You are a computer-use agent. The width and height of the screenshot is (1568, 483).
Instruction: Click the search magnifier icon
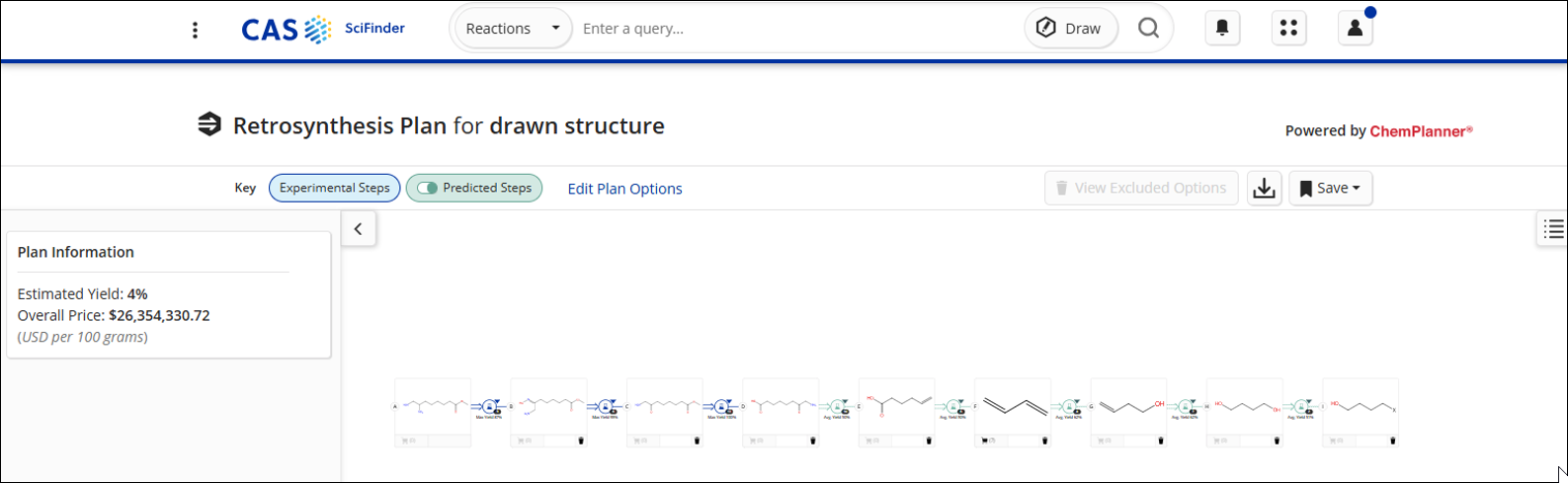tap(1148, 28)
